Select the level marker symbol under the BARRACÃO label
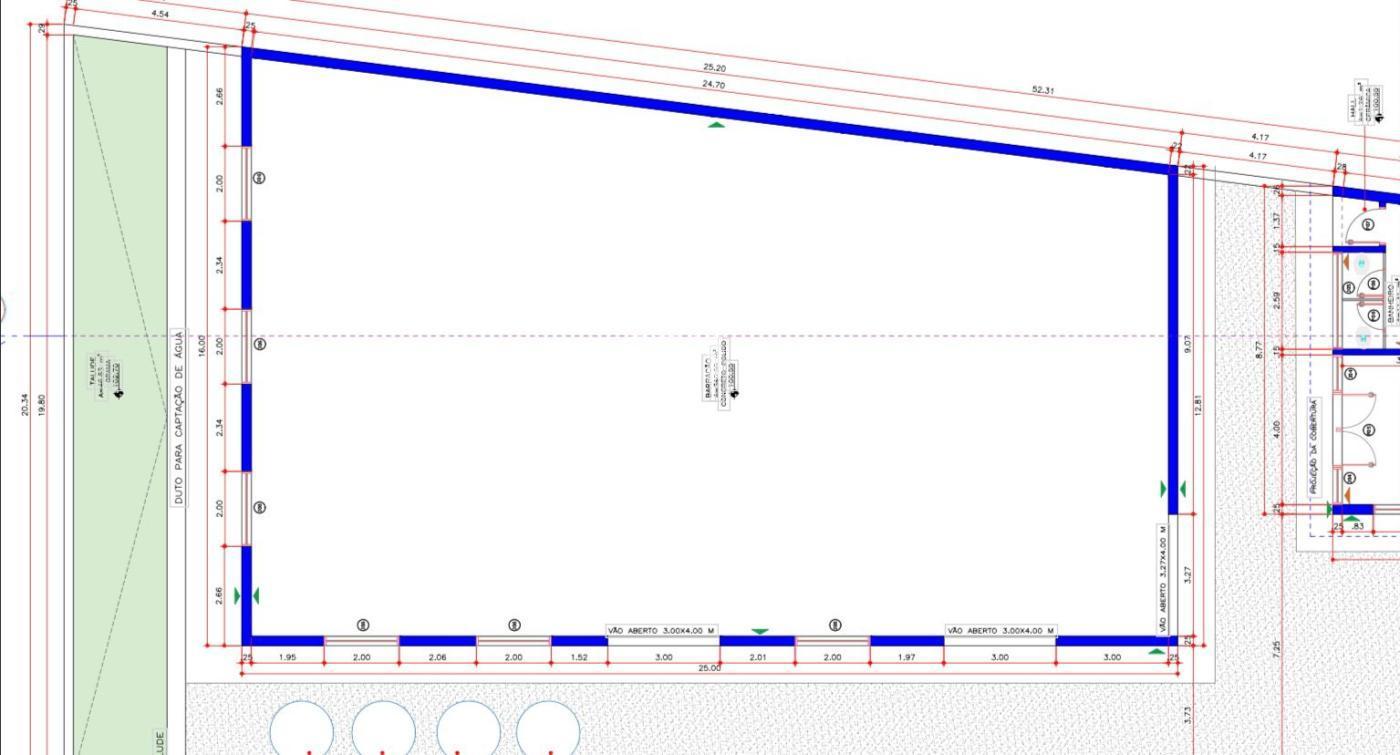 click(x=734, y=392)
